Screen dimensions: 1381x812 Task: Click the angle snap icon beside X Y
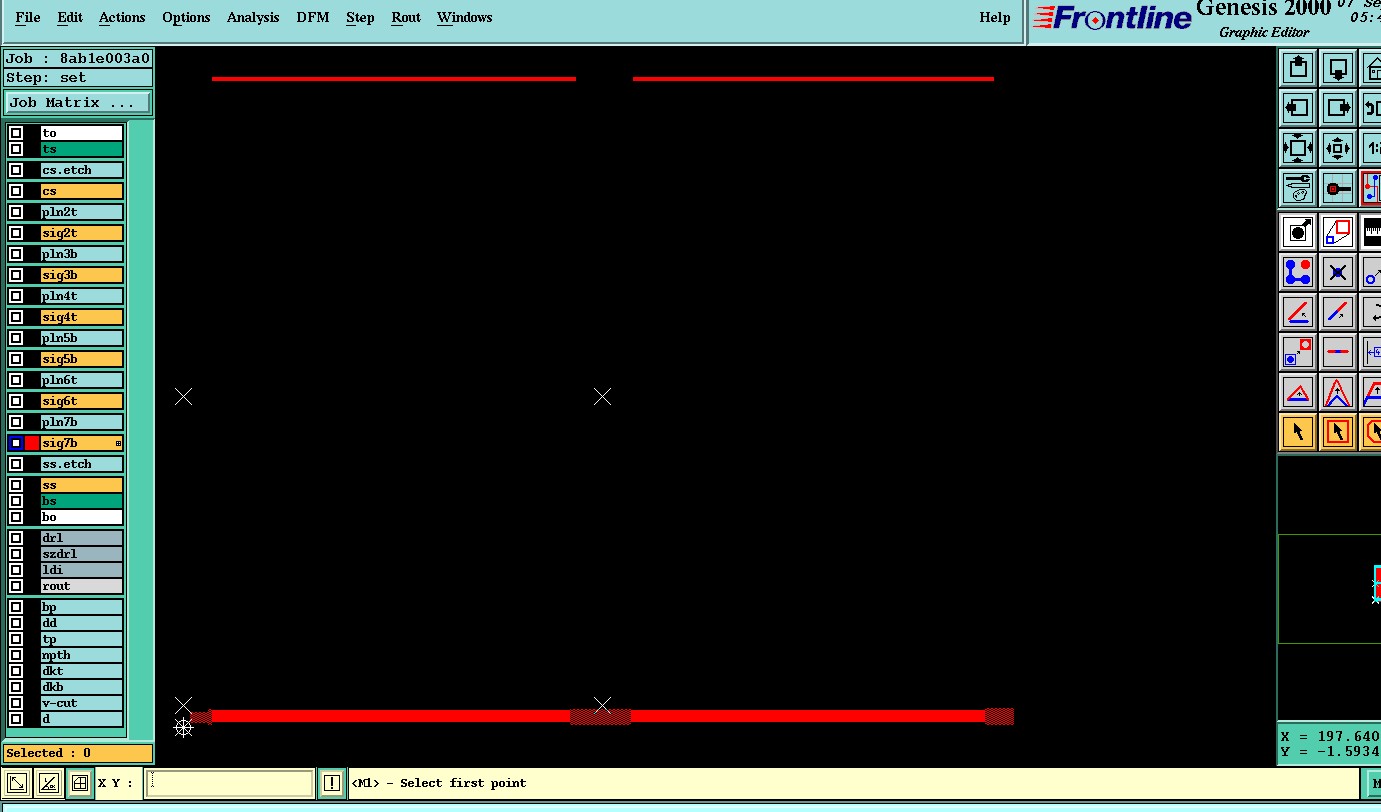(48, 783)
